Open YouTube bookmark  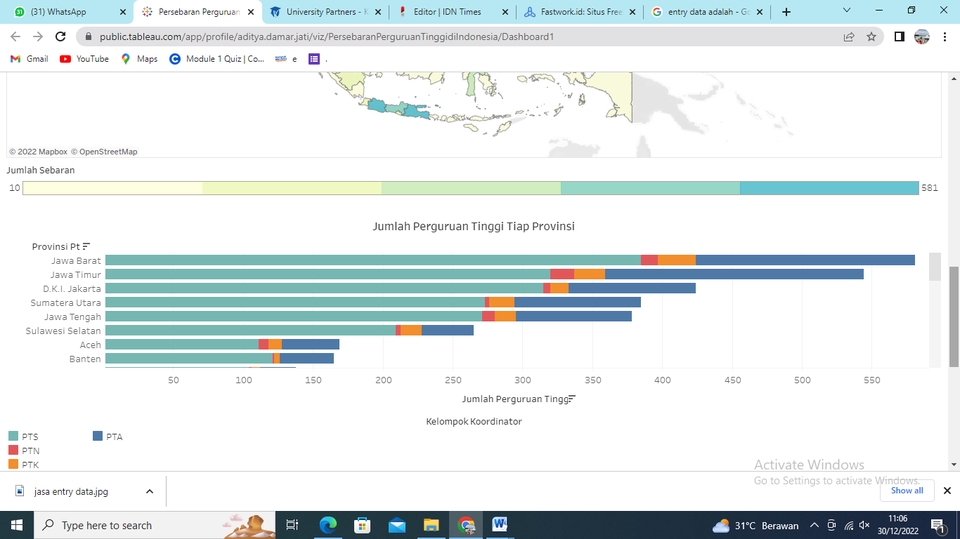point(84,59)
